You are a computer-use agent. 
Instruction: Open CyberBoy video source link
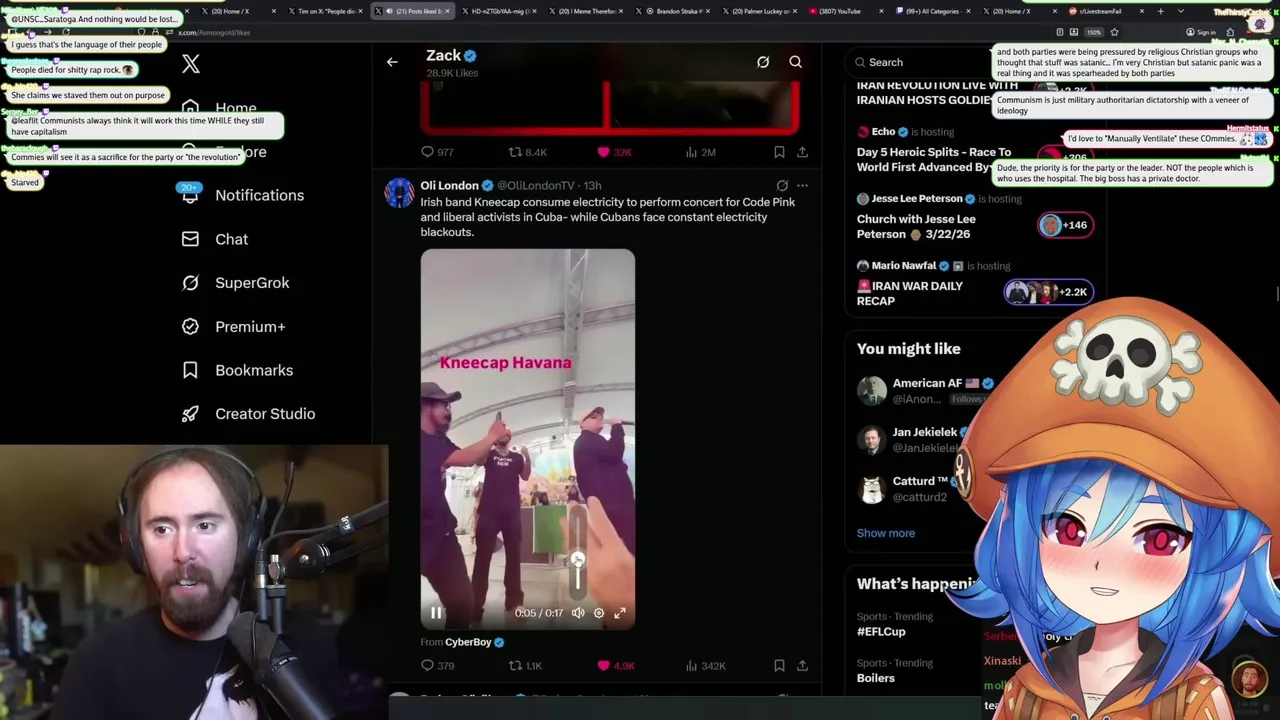point(468,642)
